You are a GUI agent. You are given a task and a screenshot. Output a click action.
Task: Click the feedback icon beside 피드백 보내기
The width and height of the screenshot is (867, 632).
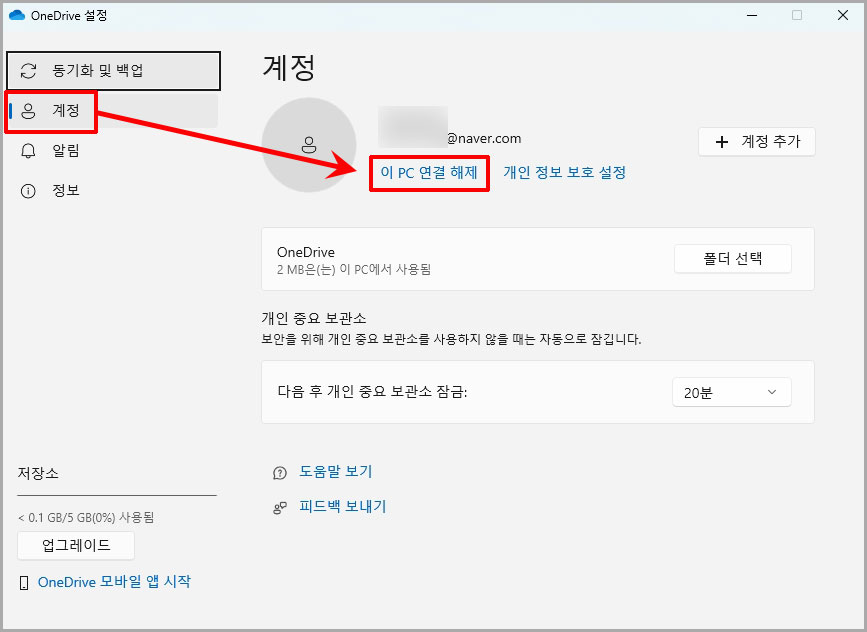click(280, 508)
